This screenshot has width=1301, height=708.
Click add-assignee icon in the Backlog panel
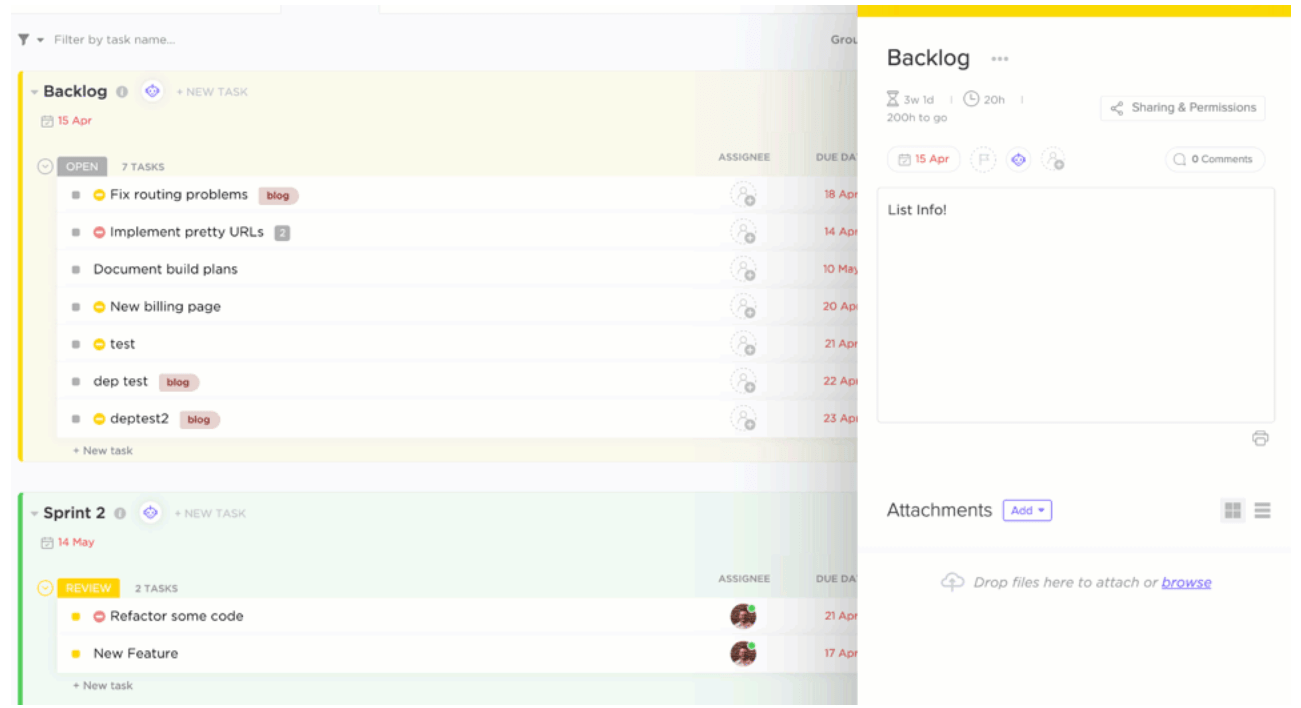tap(1053, 159)
